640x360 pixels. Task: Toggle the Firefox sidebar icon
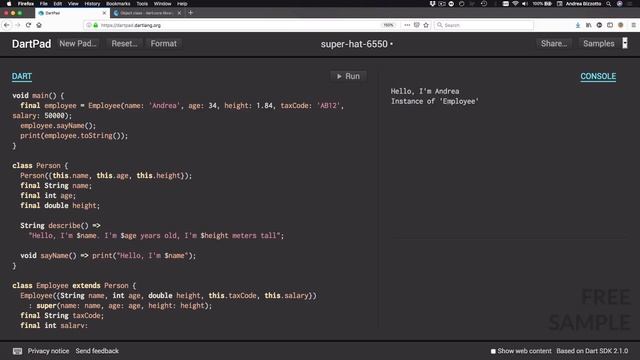point(610,25)
